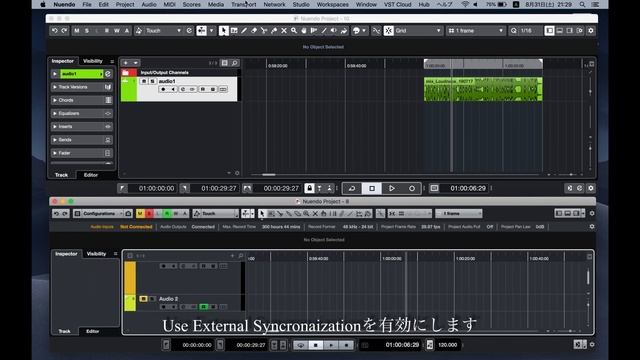
Task: Open the 1 frame grid type dropdown
Action: pos(476,31)
